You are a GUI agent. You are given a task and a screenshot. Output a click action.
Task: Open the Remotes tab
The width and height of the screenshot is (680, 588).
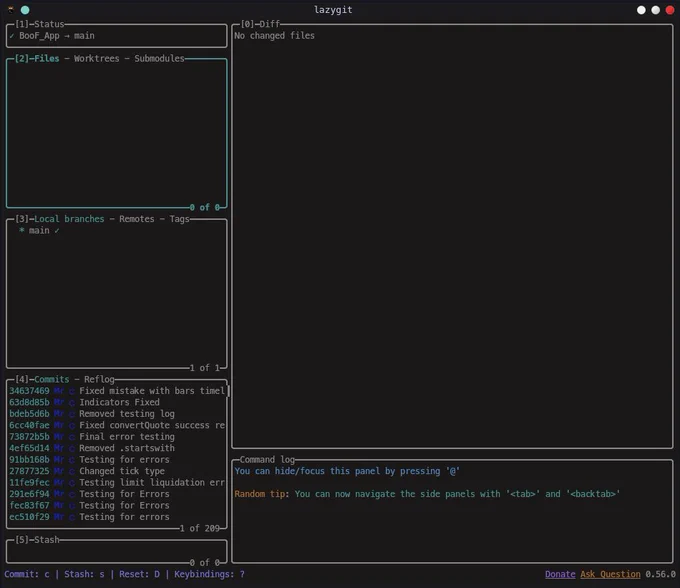[137, 219]
